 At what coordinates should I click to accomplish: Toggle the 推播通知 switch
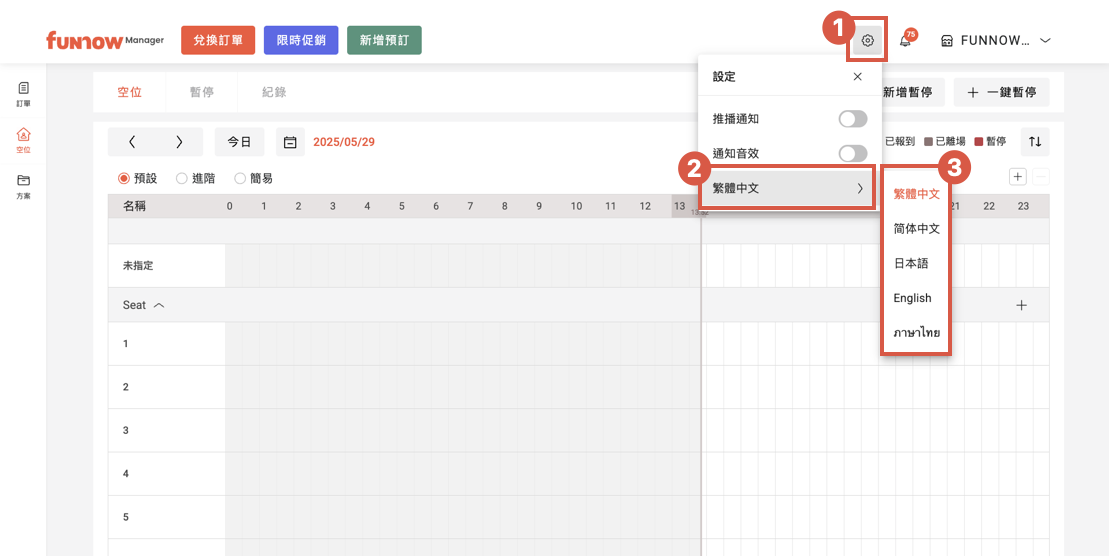point(852,119)
